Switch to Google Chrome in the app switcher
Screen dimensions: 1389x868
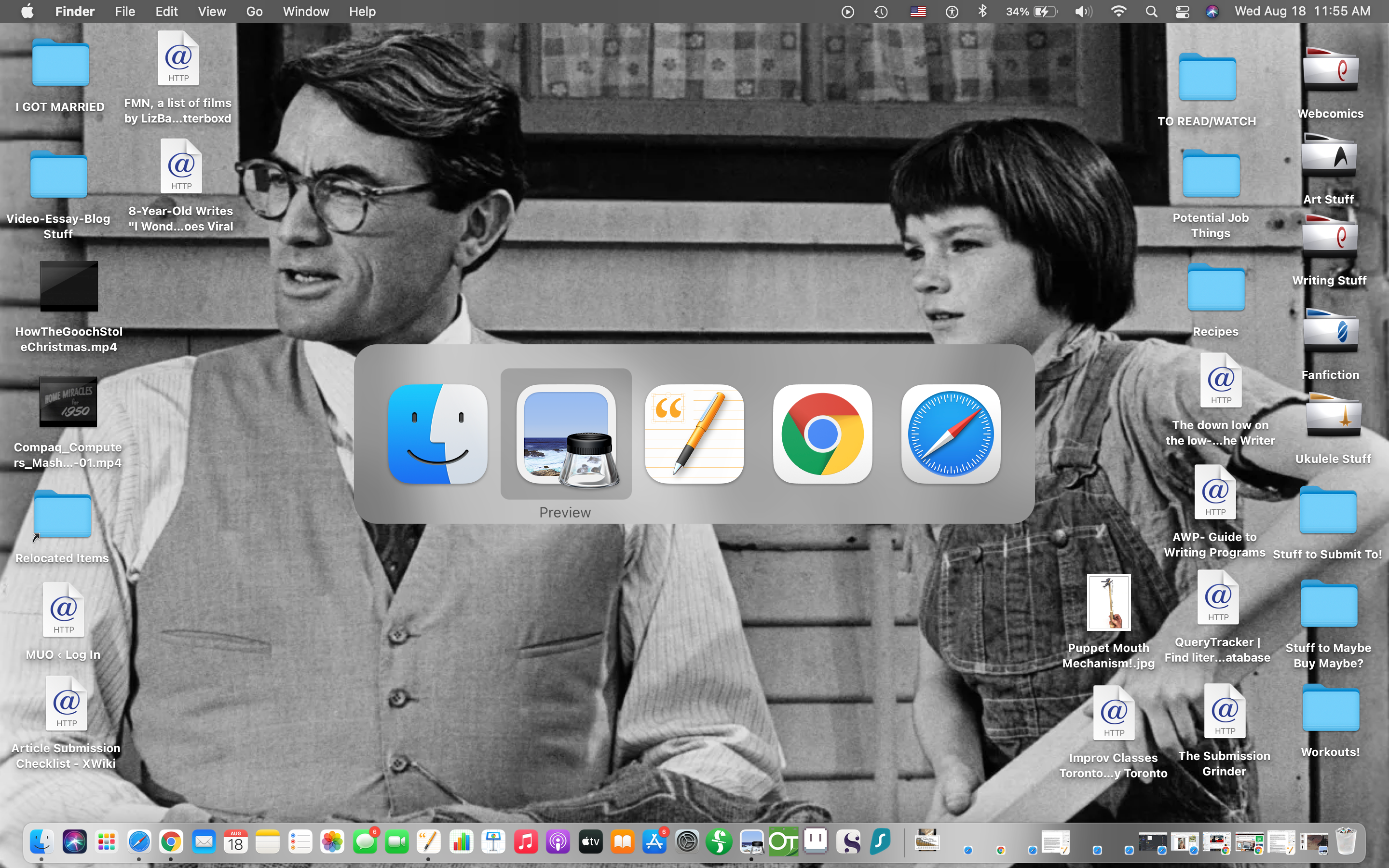click(x=822, y=434)
